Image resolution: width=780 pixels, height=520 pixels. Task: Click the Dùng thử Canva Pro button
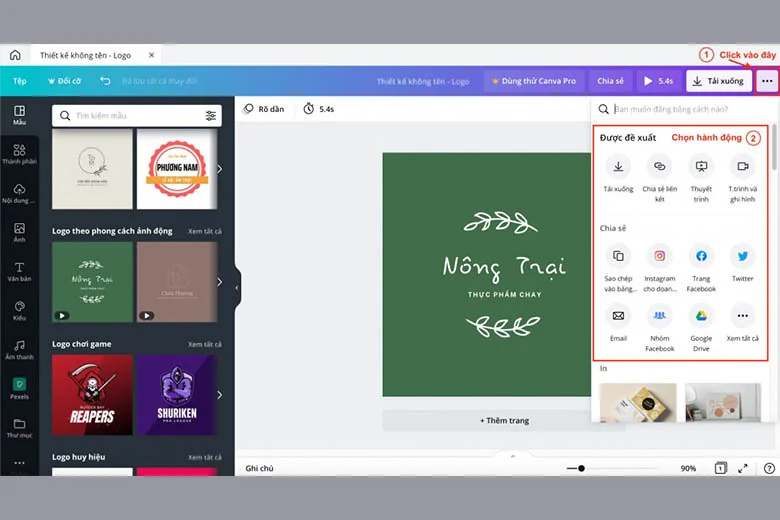tap(531, 81)
